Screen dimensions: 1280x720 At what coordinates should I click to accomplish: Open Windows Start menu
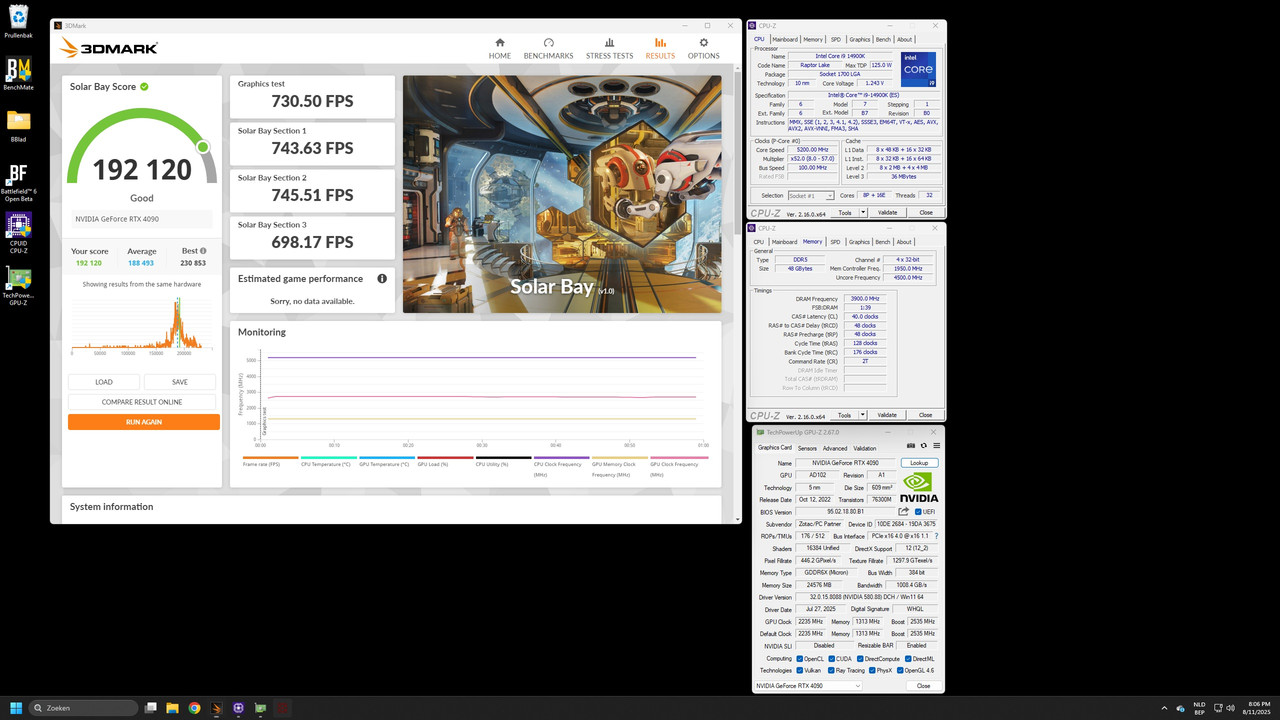pyautogui.click(x=17, y=708)
